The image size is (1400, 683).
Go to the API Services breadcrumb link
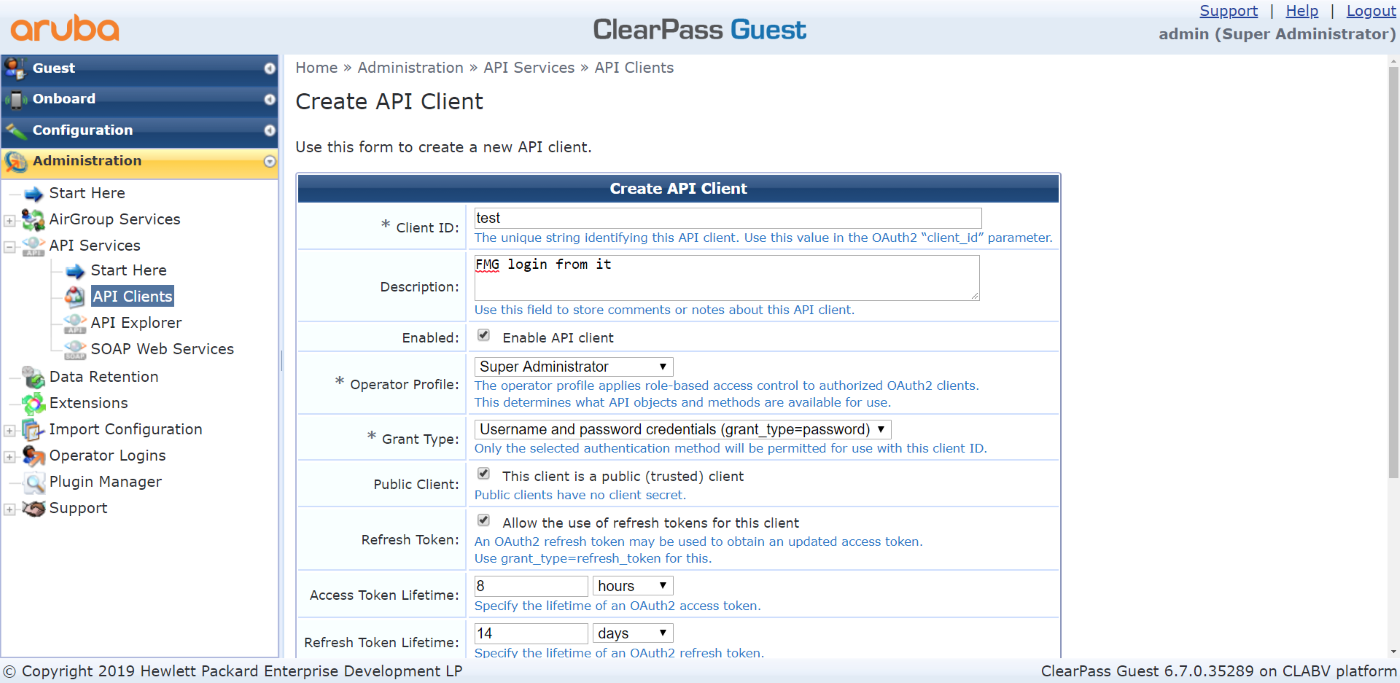click(x=529, y=68)
